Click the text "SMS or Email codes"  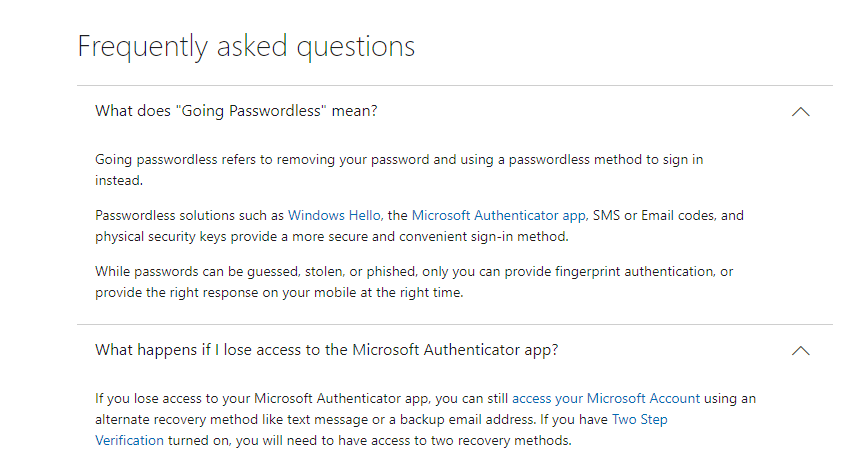pyautogui.click(x=653, y=215)
